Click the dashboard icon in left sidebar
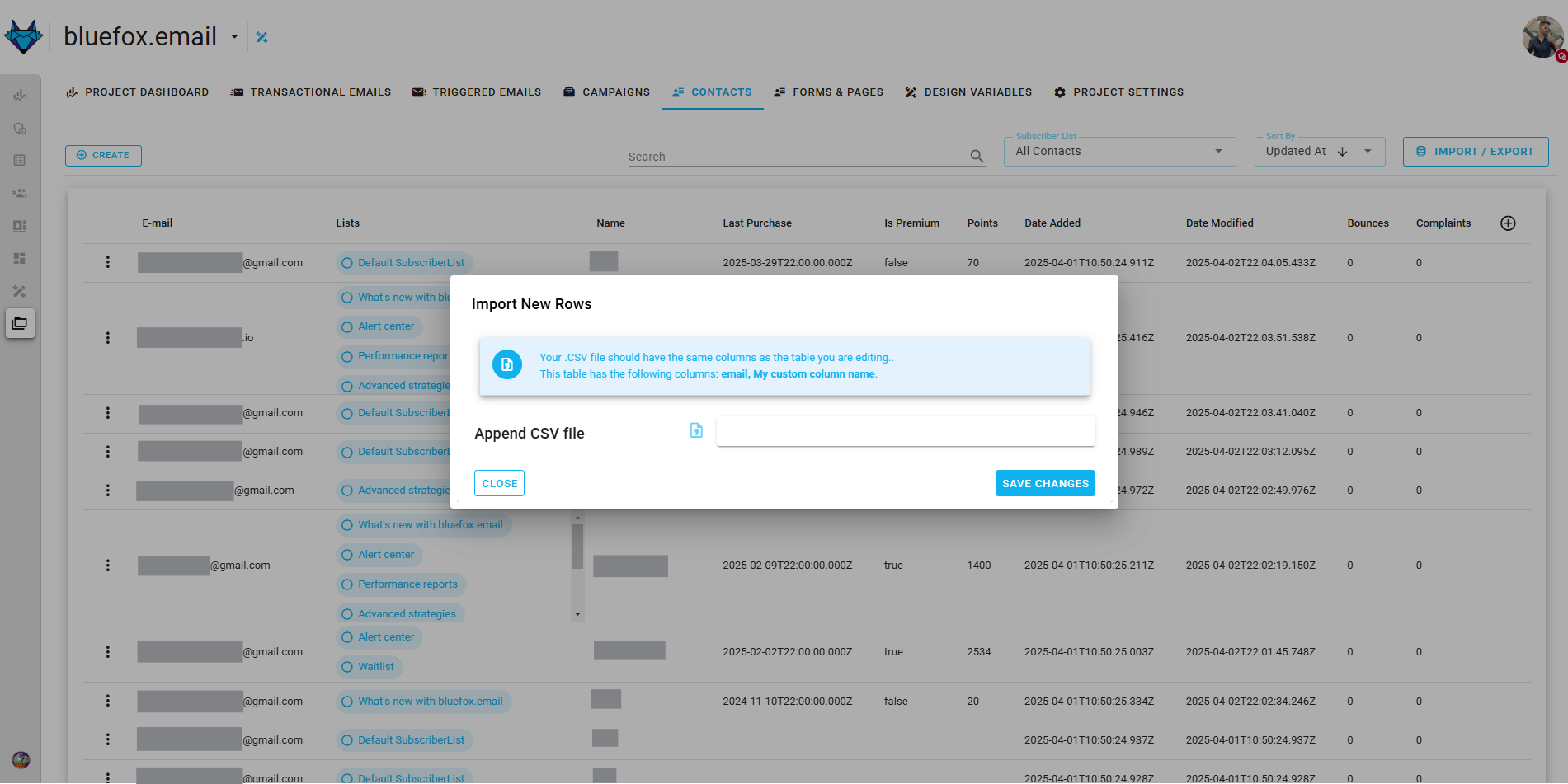Screen dimensions: 1568x784 click(20, 96)
